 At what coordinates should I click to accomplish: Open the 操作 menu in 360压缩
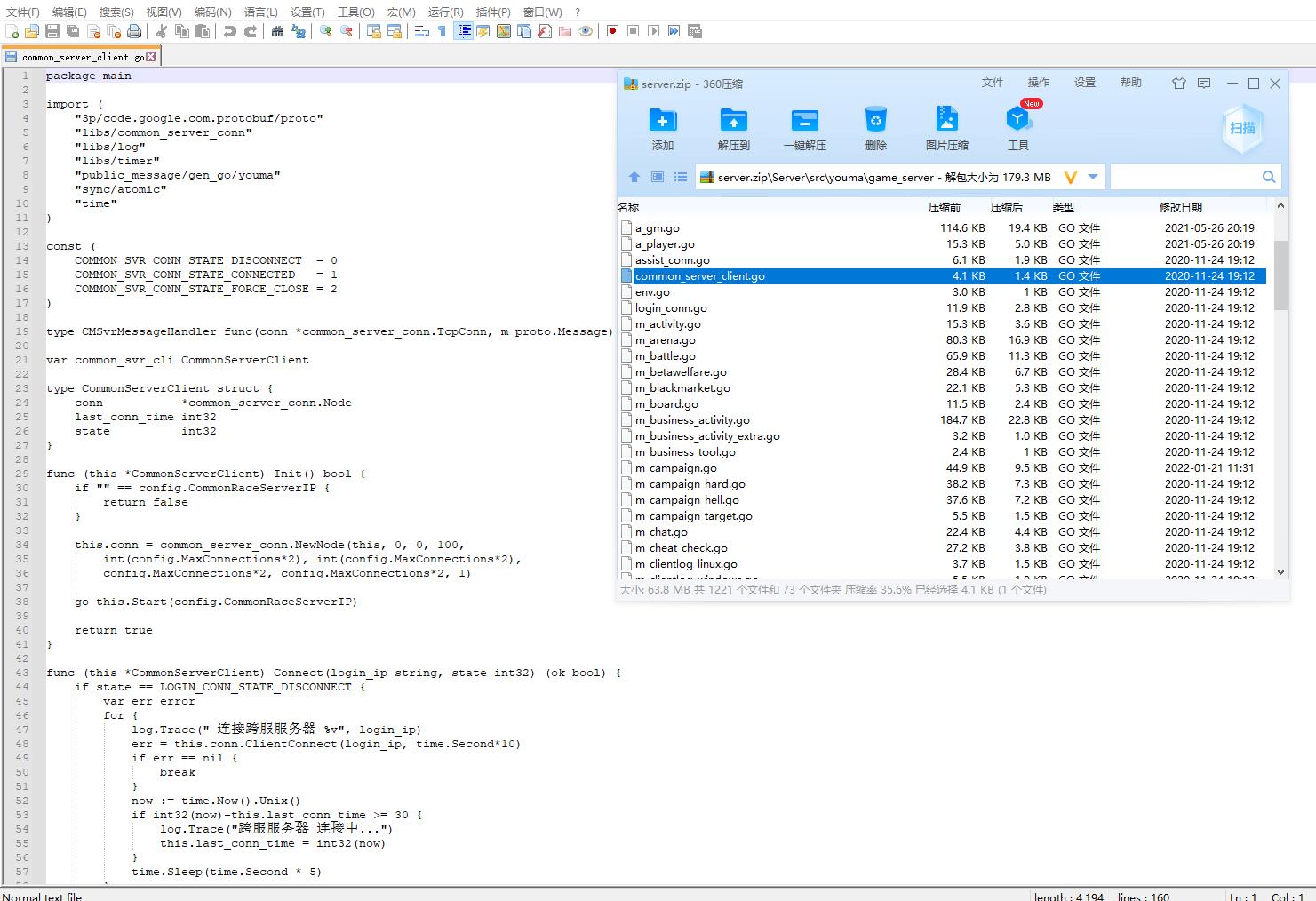(x=1038, y=83)
